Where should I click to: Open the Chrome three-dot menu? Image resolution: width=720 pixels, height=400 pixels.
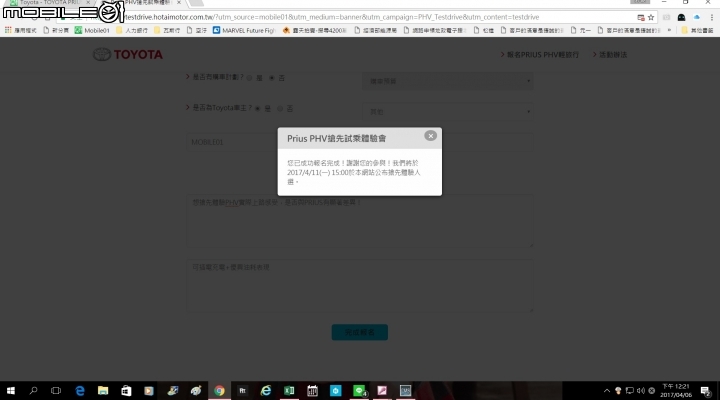pyautogui.click(x=712, y=17)
